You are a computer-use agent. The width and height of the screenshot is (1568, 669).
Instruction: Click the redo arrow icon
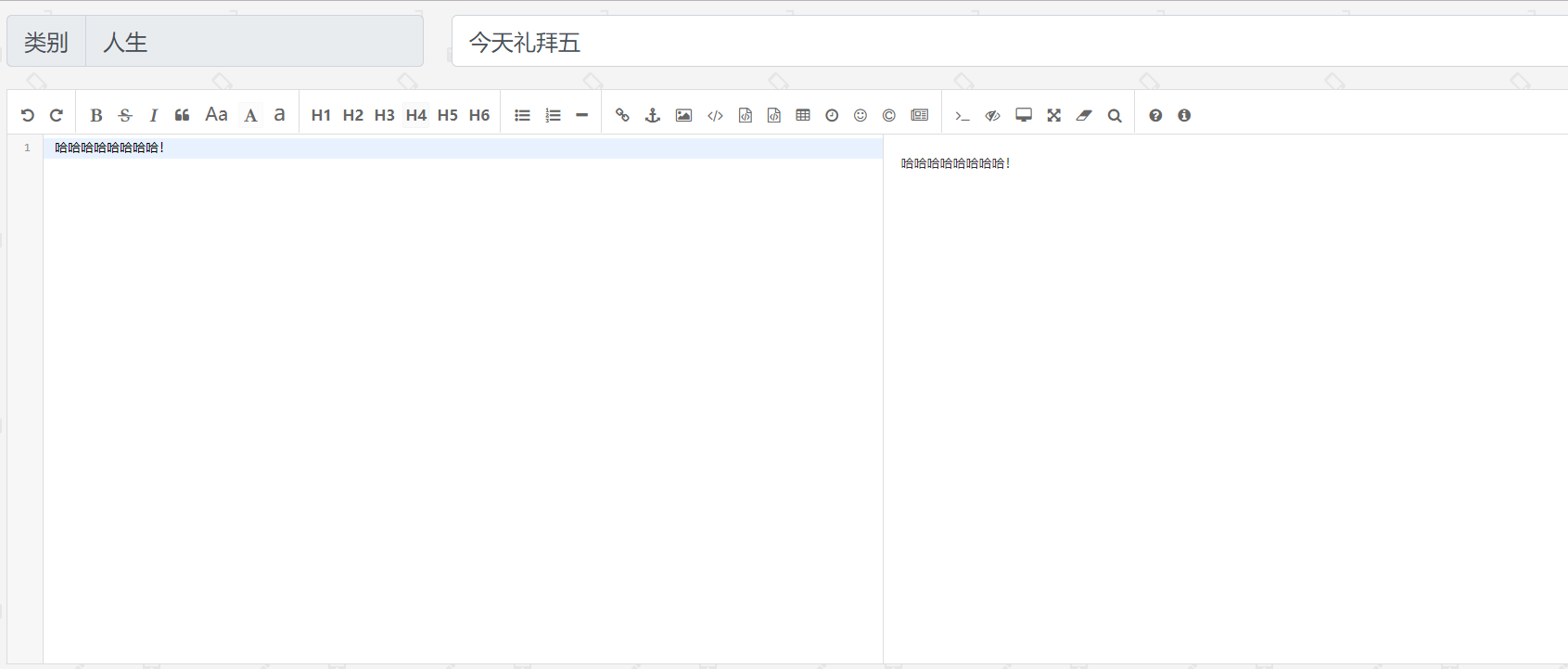57,115
